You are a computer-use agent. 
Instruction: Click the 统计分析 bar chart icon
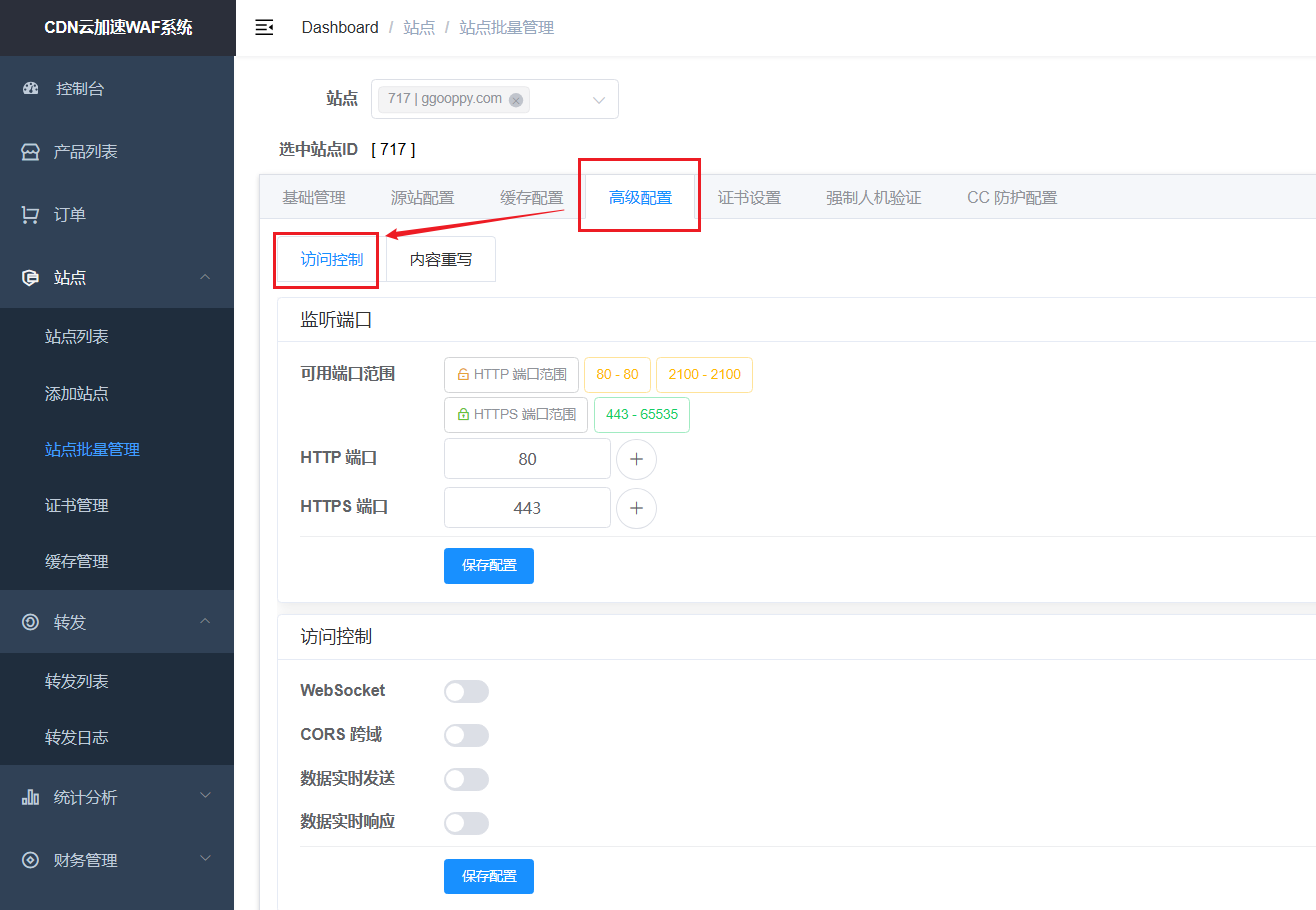coord(31,797)
